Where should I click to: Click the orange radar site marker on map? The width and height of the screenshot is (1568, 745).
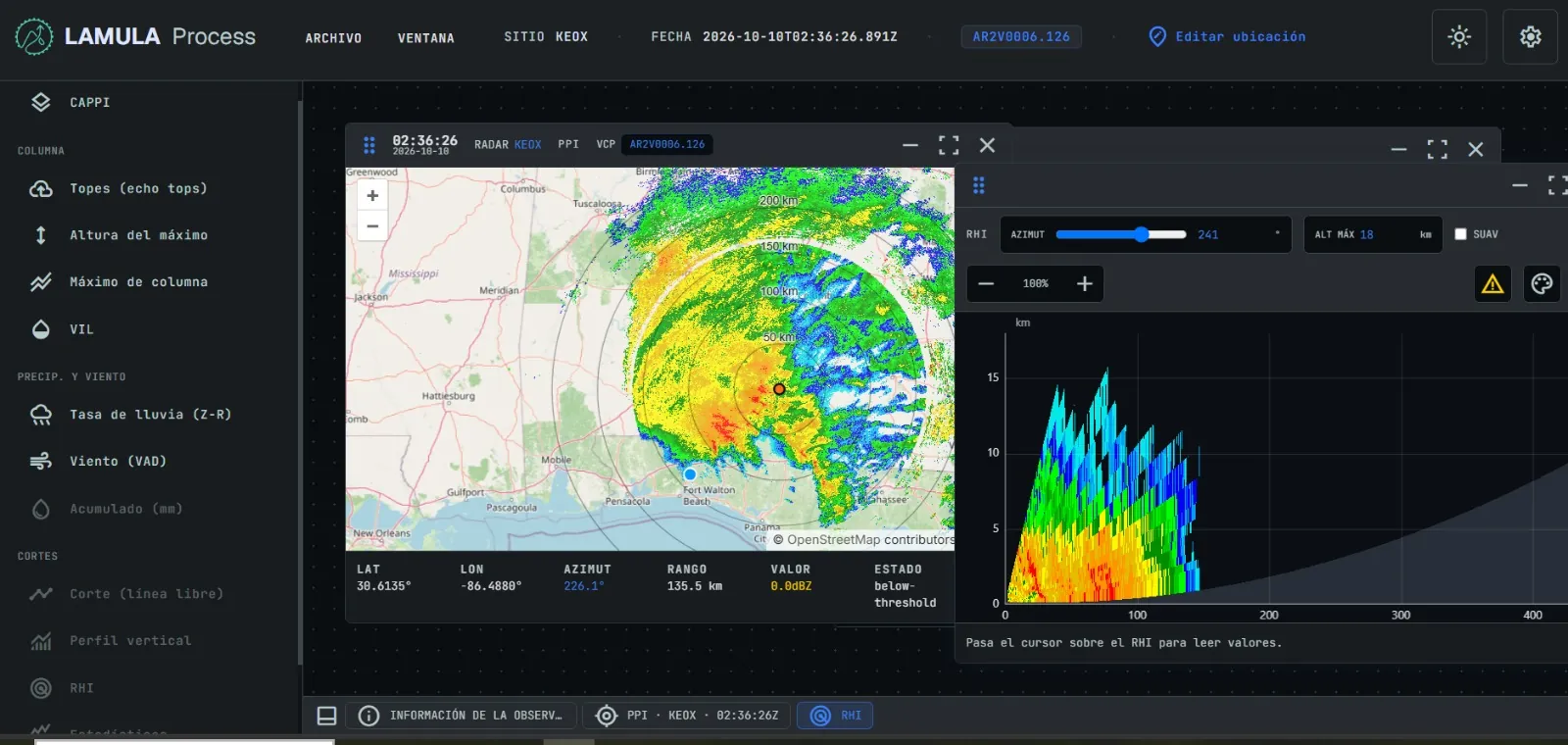click(x=779, y=389)
